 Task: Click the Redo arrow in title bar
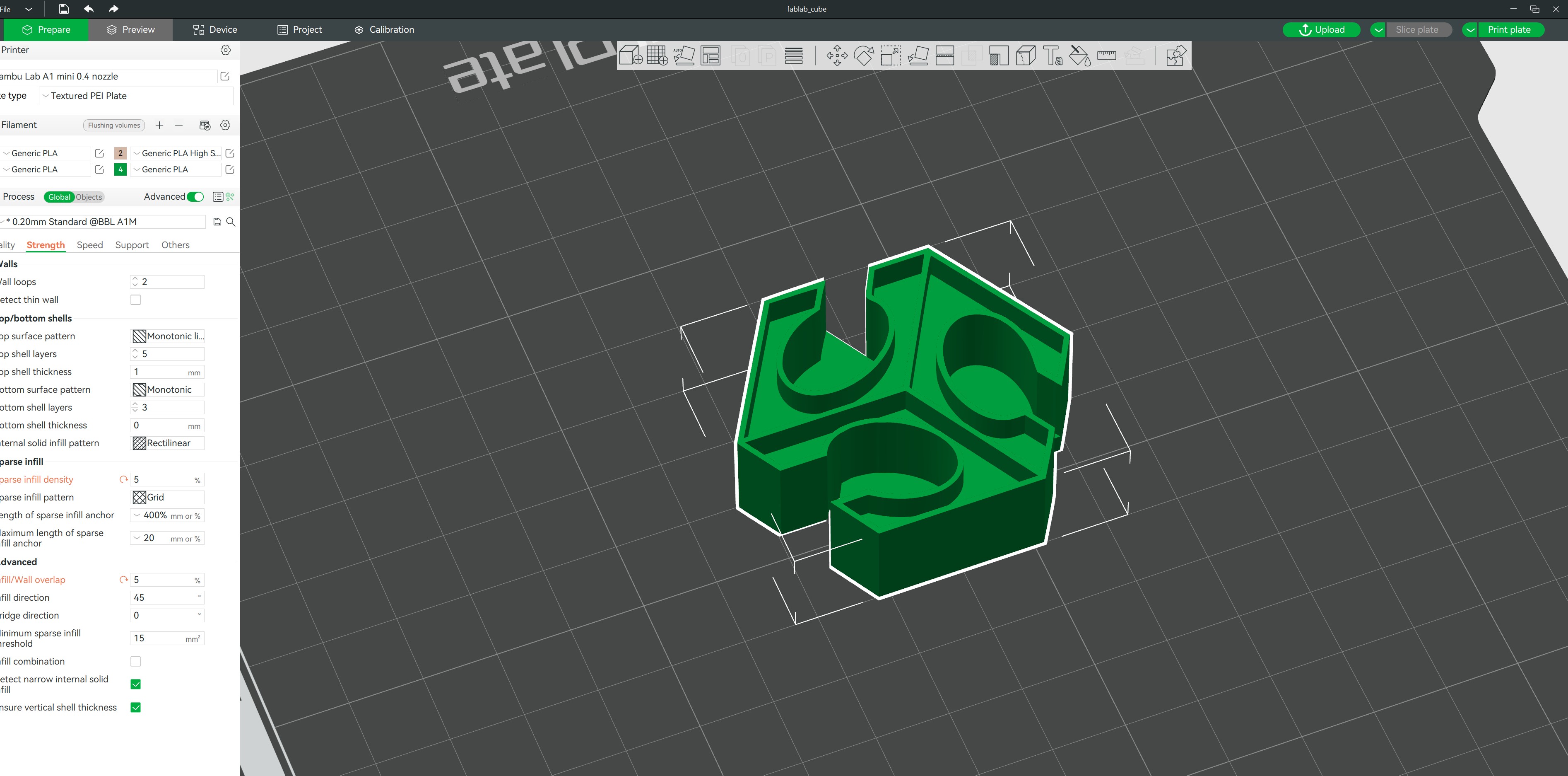coord(113,9)
